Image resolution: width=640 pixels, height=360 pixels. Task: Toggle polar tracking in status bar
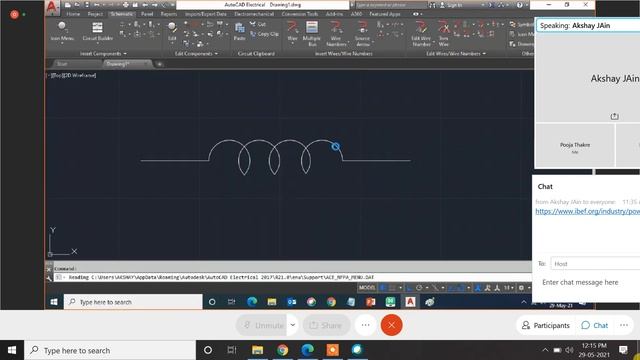(419, 288)
